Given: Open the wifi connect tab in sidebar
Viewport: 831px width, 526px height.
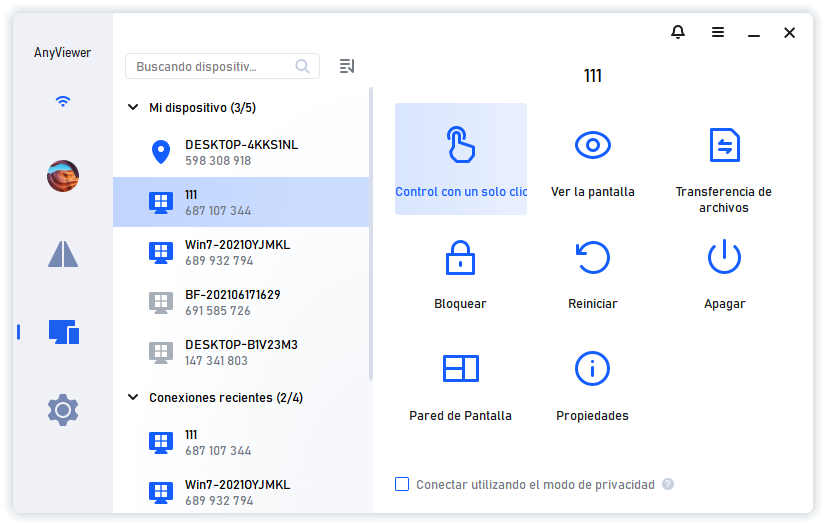Looking at the screenshot, I should [63, 101].
